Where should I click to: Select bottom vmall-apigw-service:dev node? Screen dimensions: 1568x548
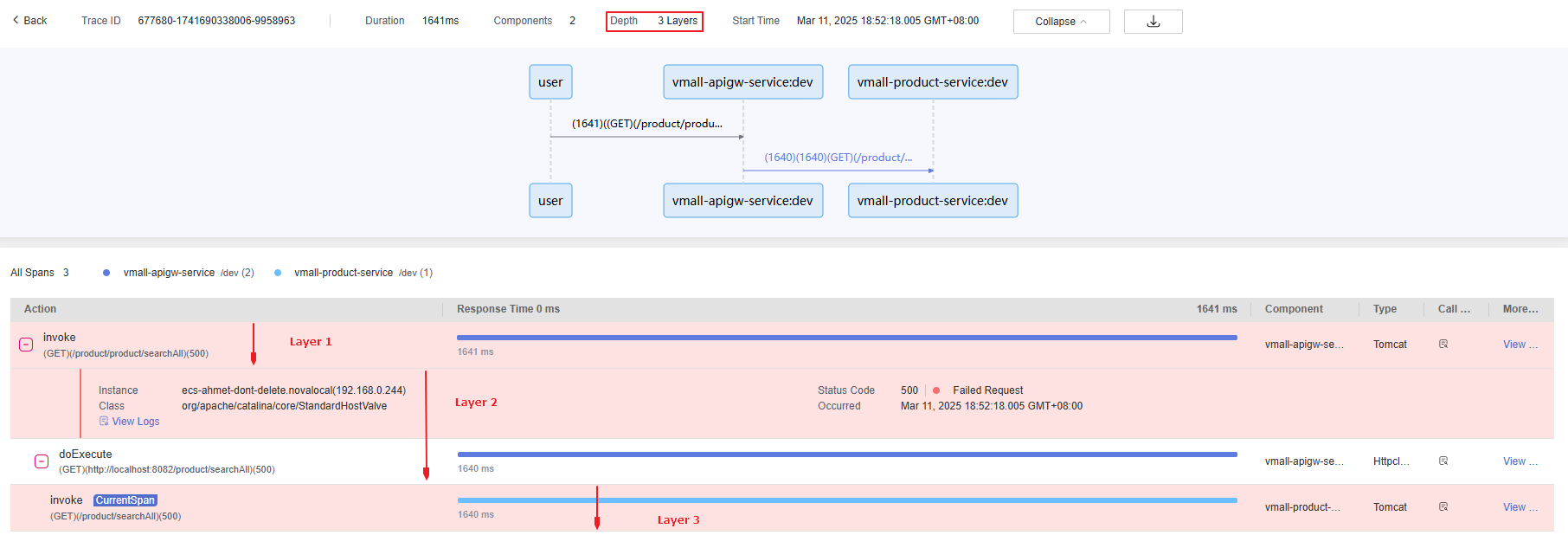(x=742, y=201)
